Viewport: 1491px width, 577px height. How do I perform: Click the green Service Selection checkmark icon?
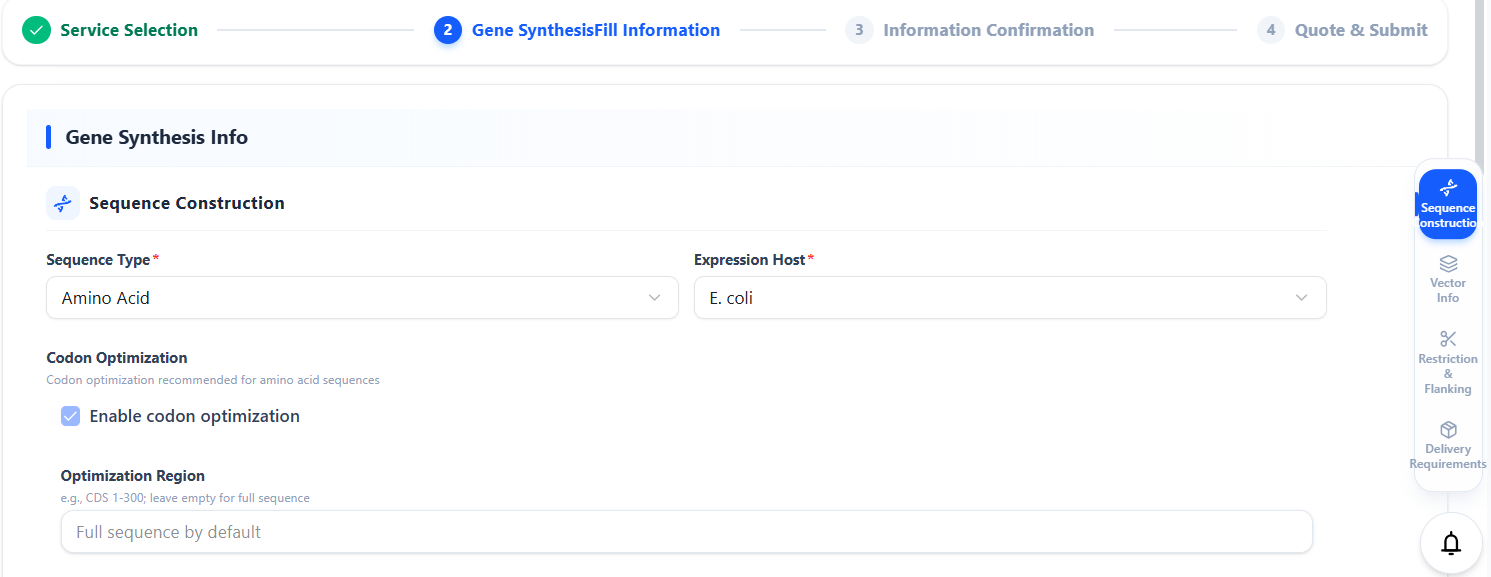point(36,30)
